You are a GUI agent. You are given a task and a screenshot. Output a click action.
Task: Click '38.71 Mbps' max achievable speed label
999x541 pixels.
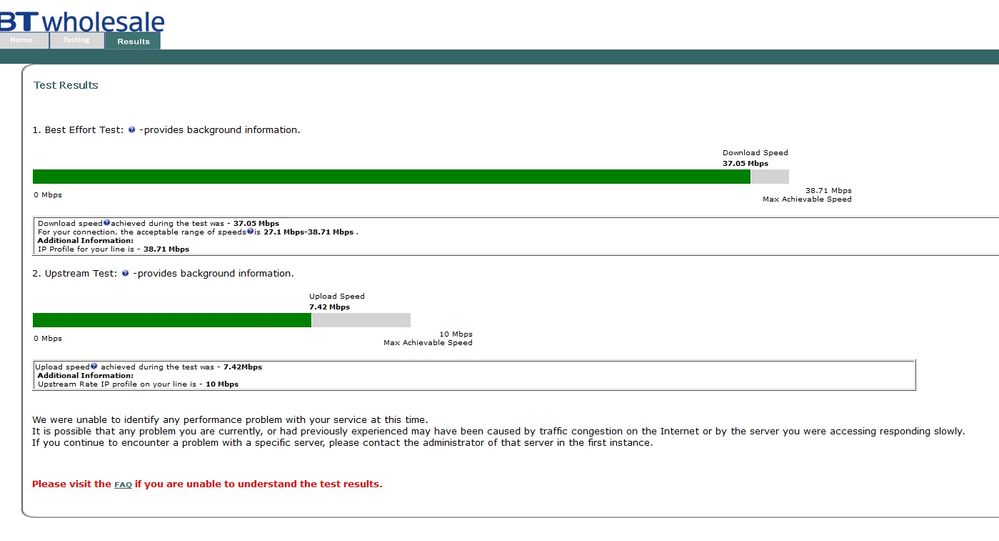click(828, 191)
